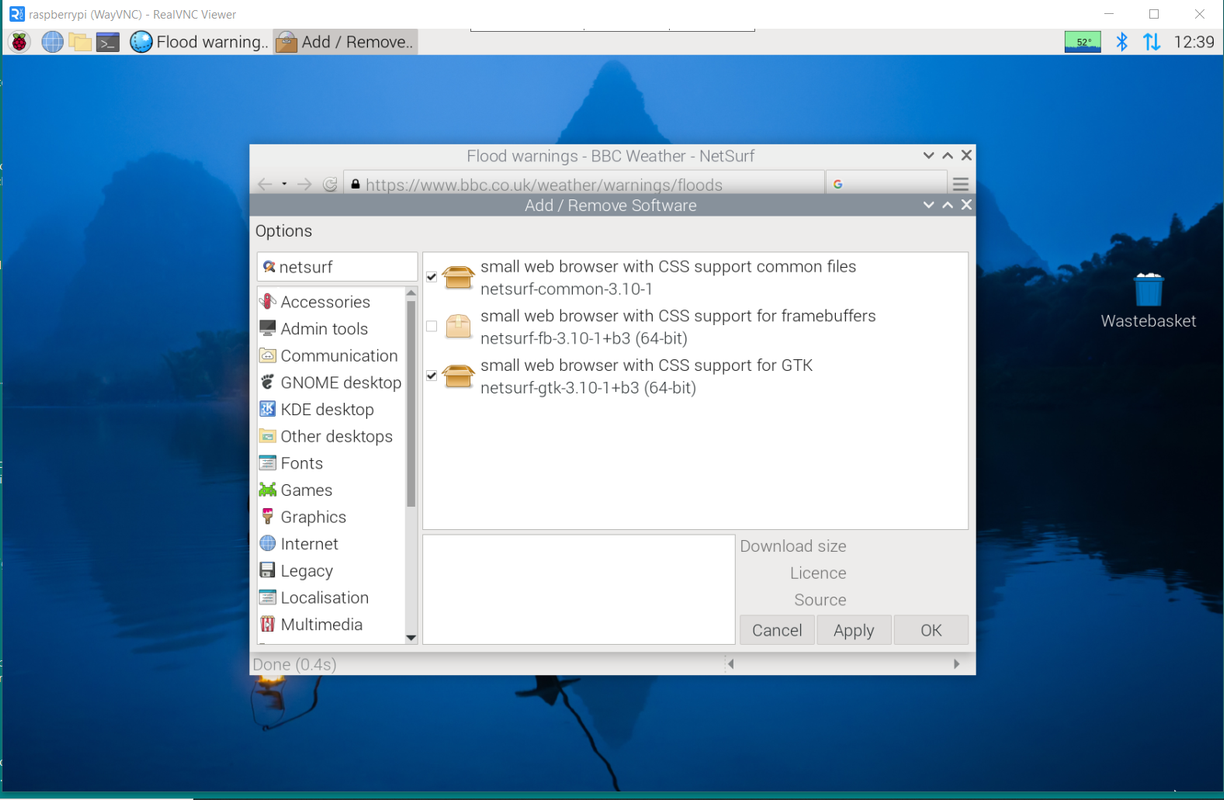1224x800 pixels.
Task: Minimize the NetSurf Flood warnings window
Action: (x=929, y=156)
